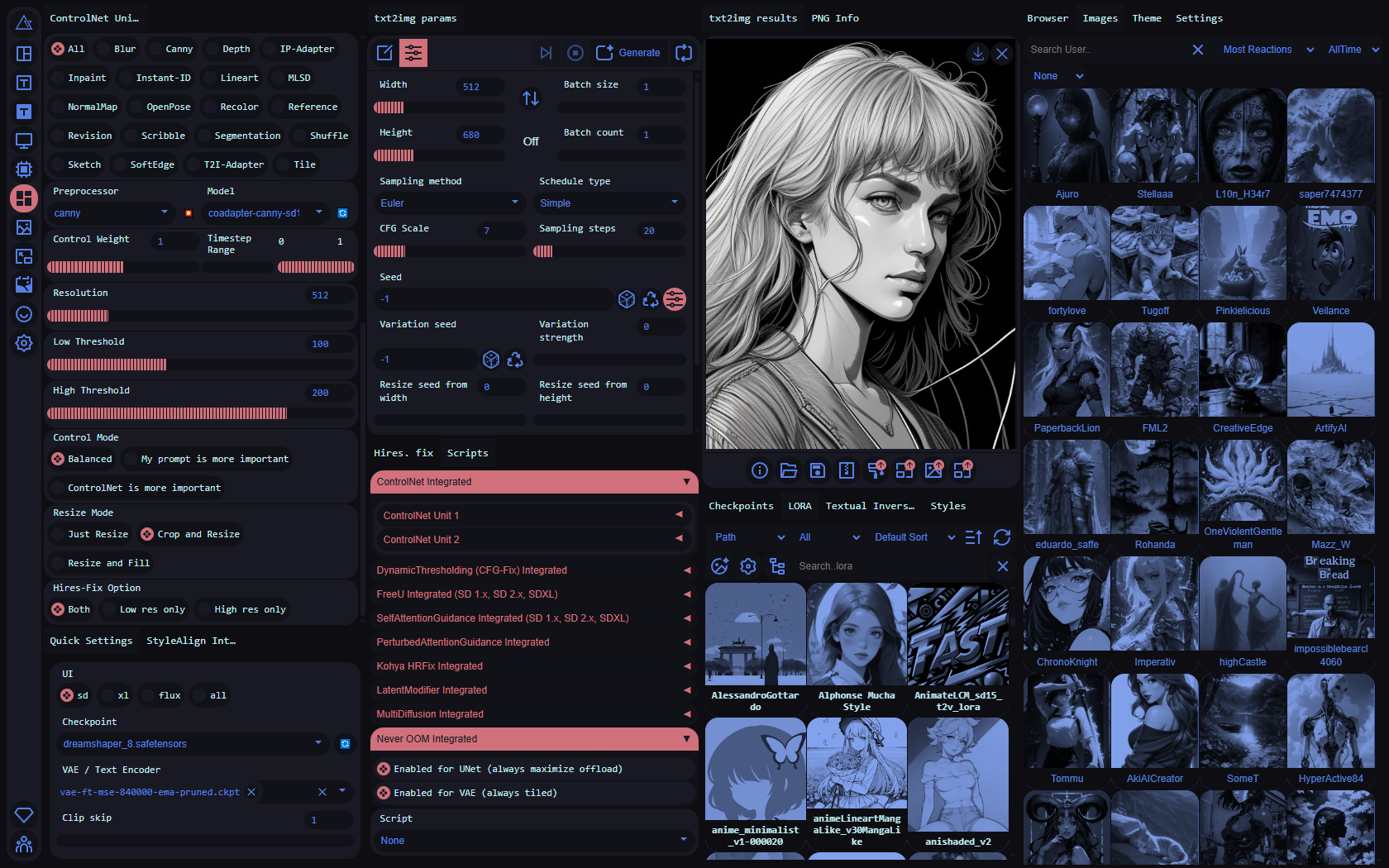1389x868 pixels.
Task: Select the Canny control type
Action: click(171, 49)
